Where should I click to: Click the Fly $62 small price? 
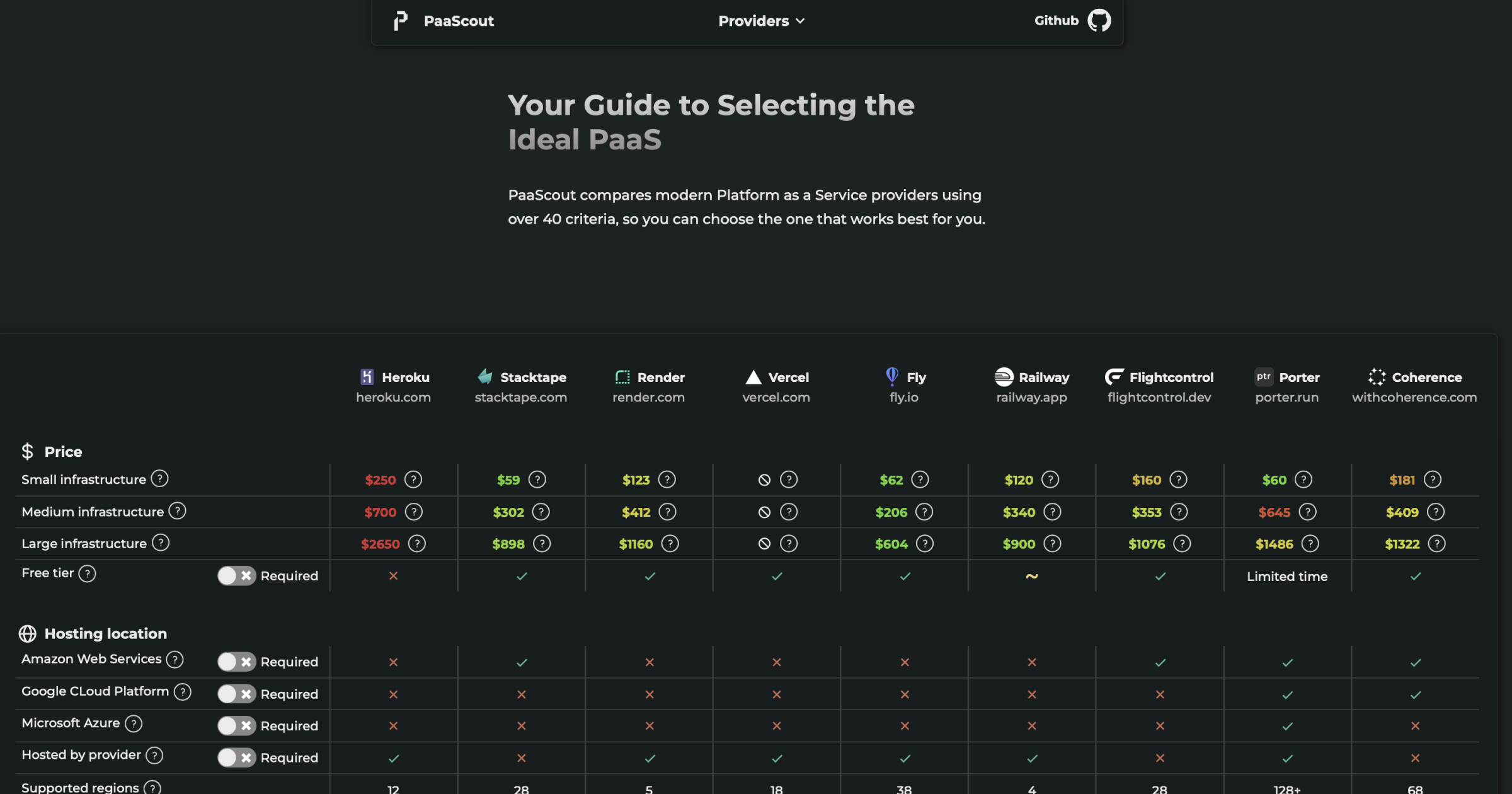891,480
